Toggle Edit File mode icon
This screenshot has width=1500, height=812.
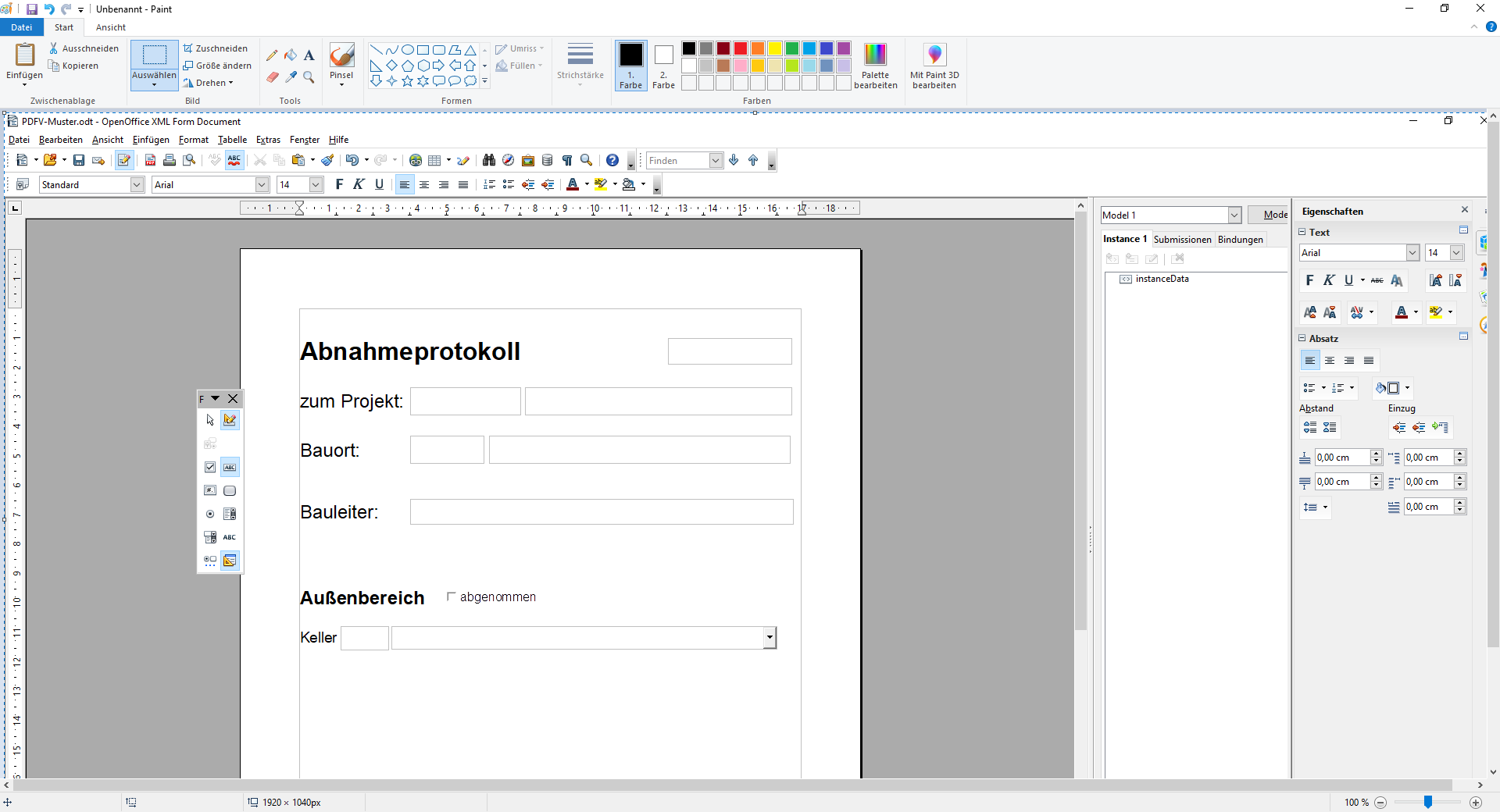[124, 160]
